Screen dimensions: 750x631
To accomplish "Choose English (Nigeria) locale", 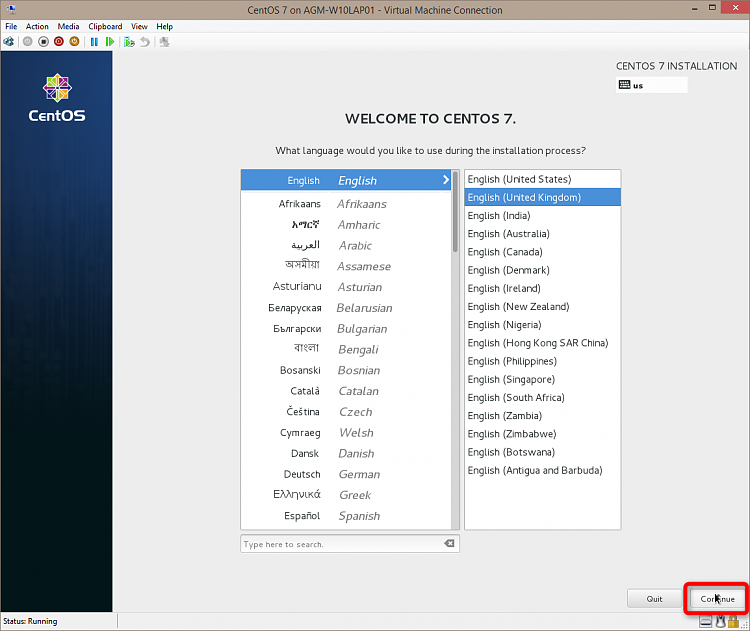I will (x=542, y=324).
